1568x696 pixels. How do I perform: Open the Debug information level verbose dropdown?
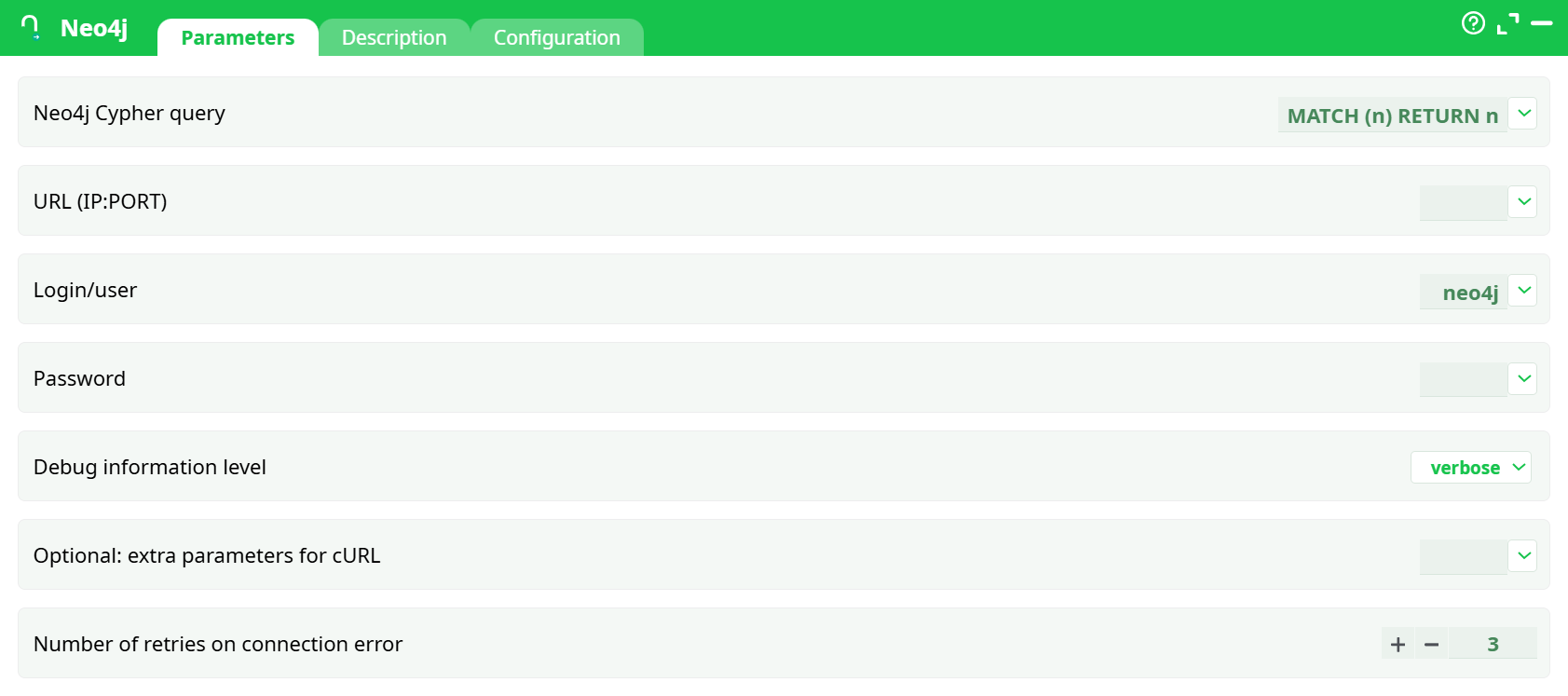coord(1471,468)
